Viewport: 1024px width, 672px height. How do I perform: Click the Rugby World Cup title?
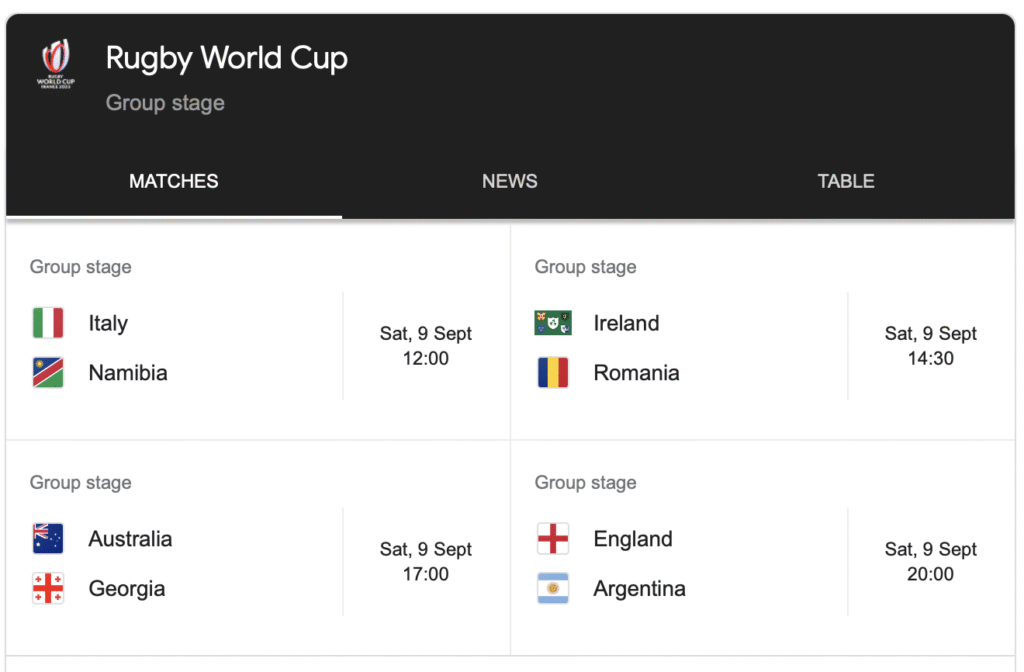click(x=227, y=58)
